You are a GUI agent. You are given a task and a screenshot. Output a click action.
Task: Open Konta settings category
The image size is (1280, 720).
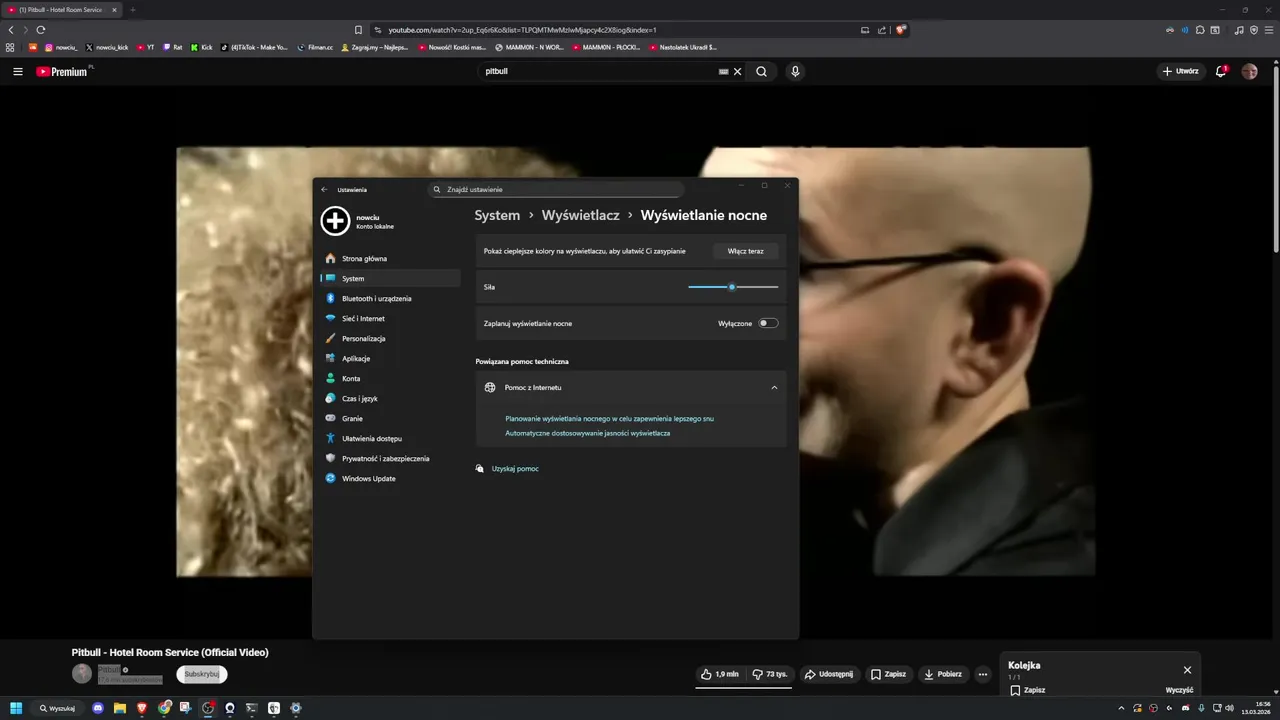pos(391,378)
